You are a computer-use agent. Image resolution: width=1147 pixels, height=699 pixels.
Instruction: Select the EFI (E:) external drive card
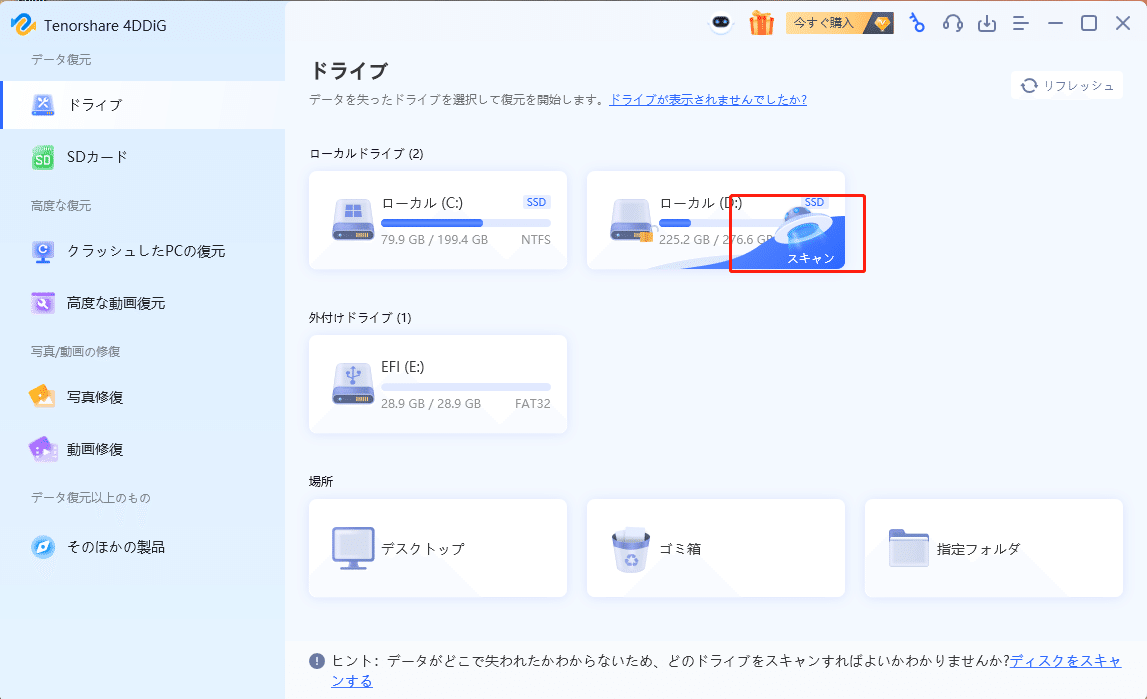(437, 384)
